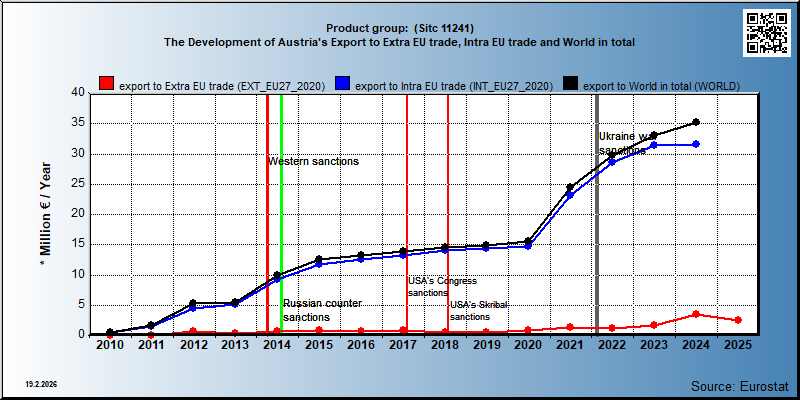Click the date '19.2.2026'

tap(41, 383)
